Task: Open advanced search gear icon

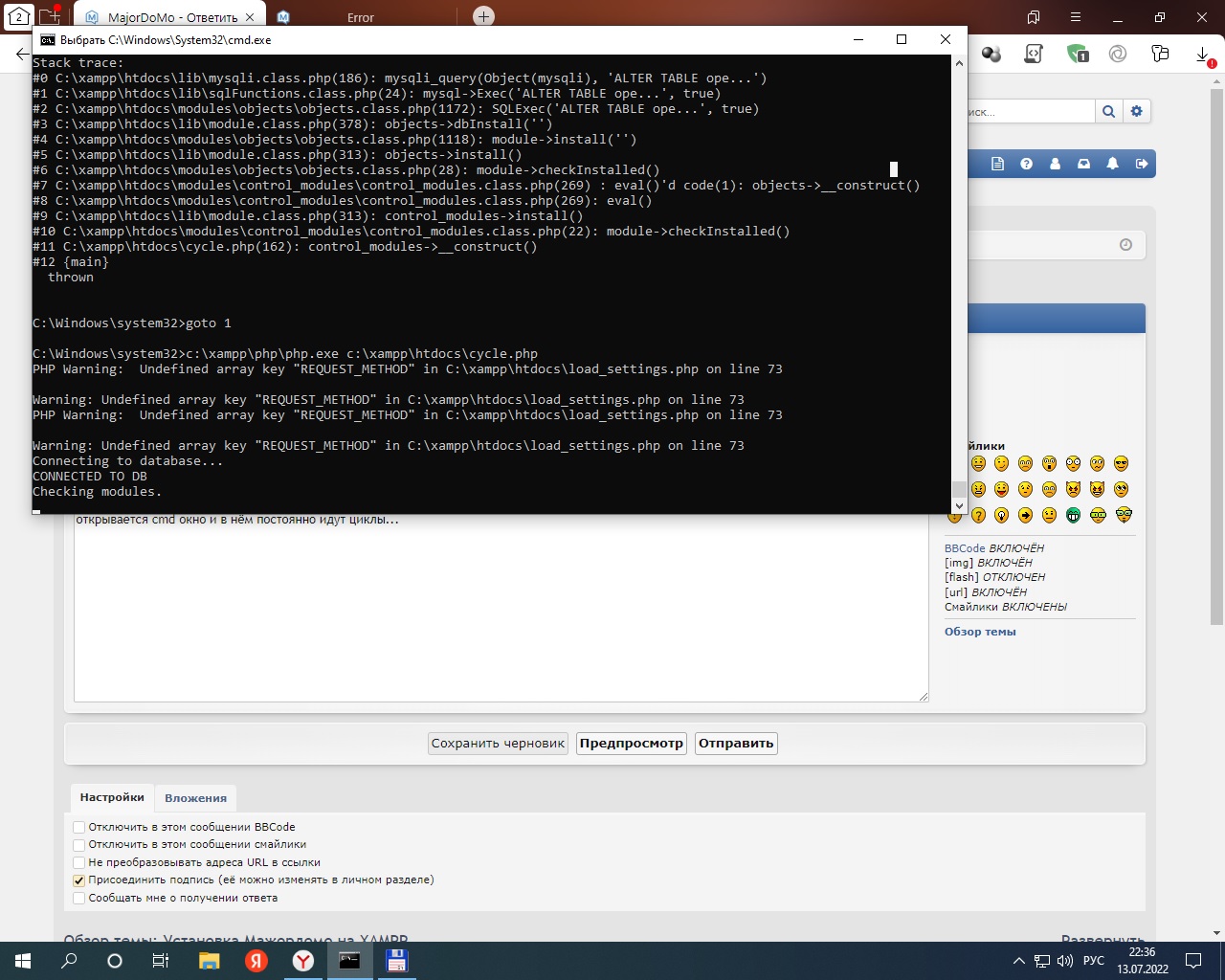Action: click(1136, 112)
